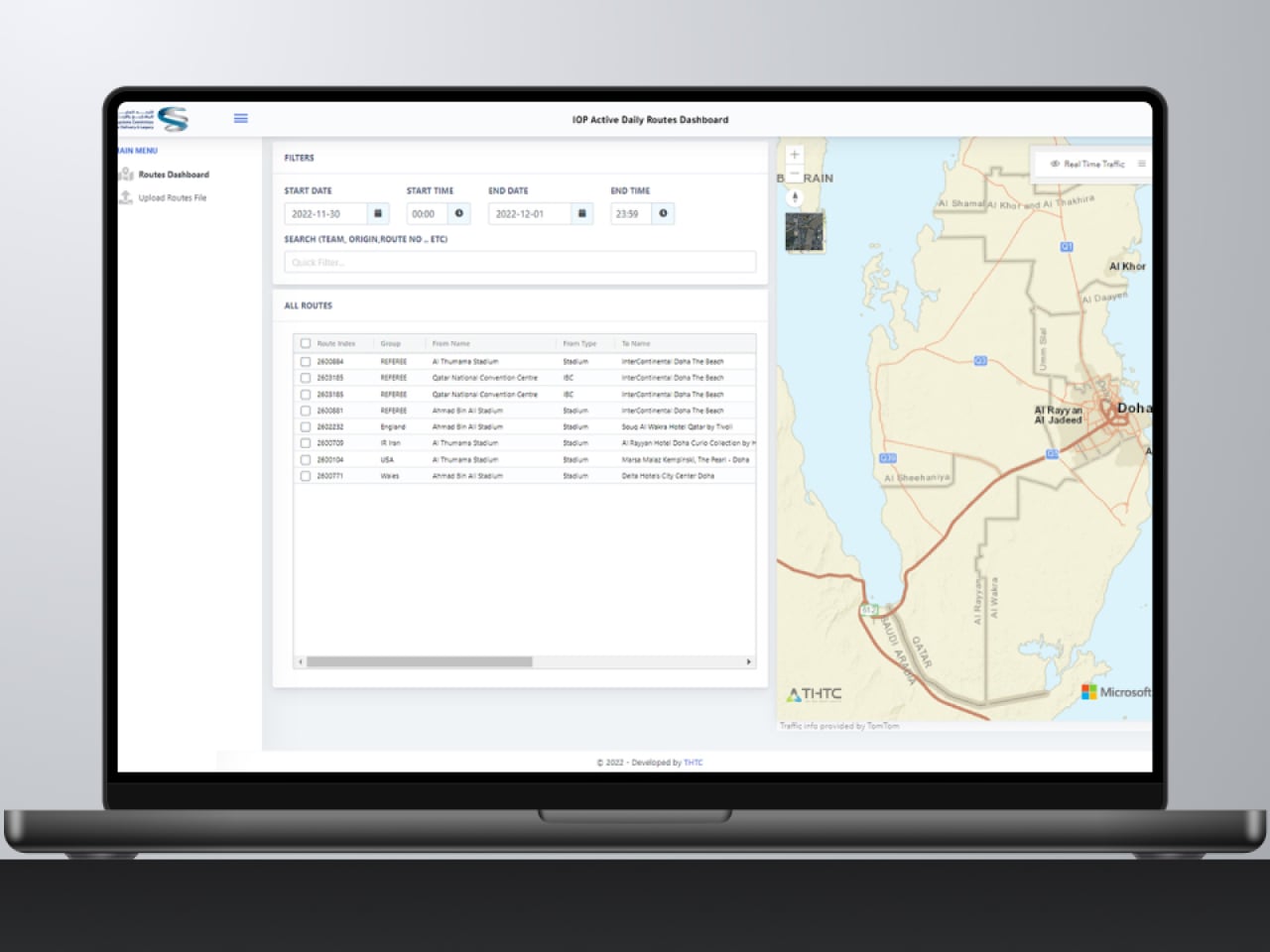The height and width of the screenshot is (952, 1270).
Task: Click the Microsoft logo on the map
Action: tap(1116, 692)
